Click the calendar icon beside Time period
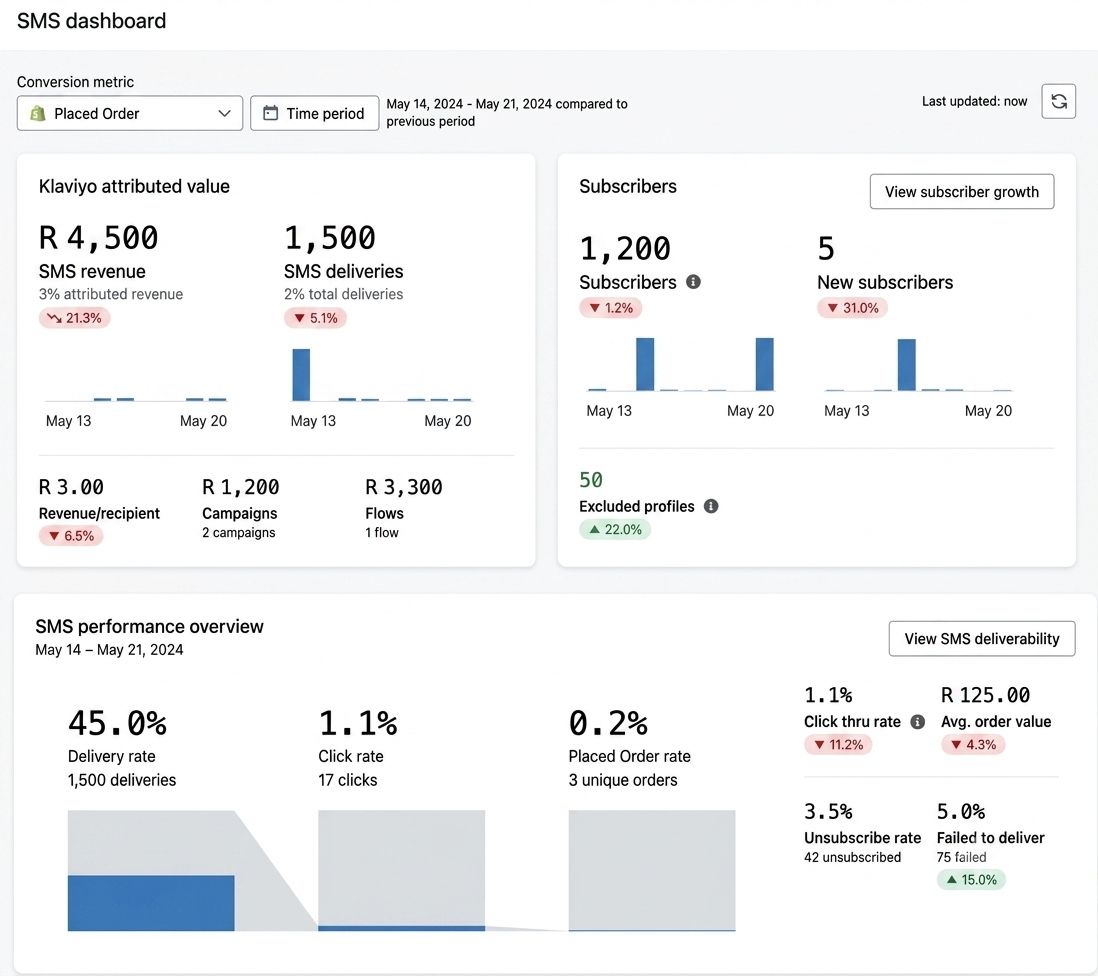 pyautogui.click(x=270, y=113)
